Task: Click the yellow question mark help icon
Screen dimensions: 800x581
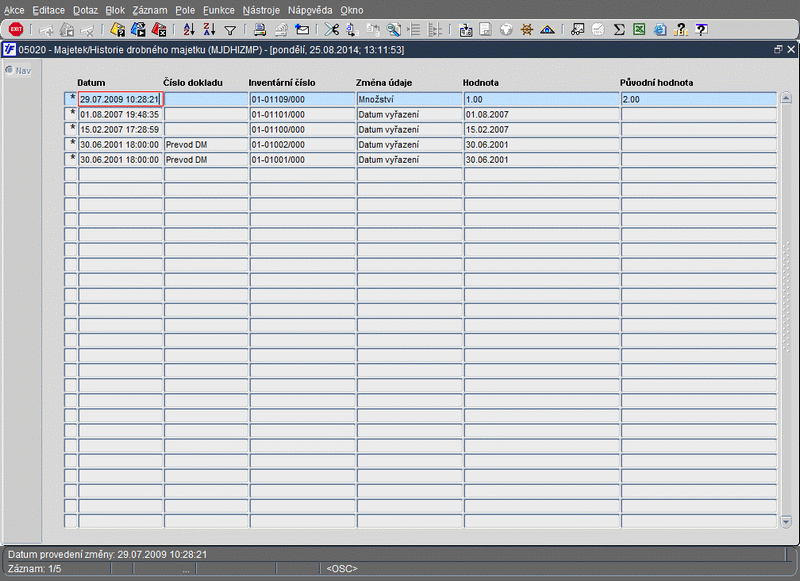Action: coord(680,30)
